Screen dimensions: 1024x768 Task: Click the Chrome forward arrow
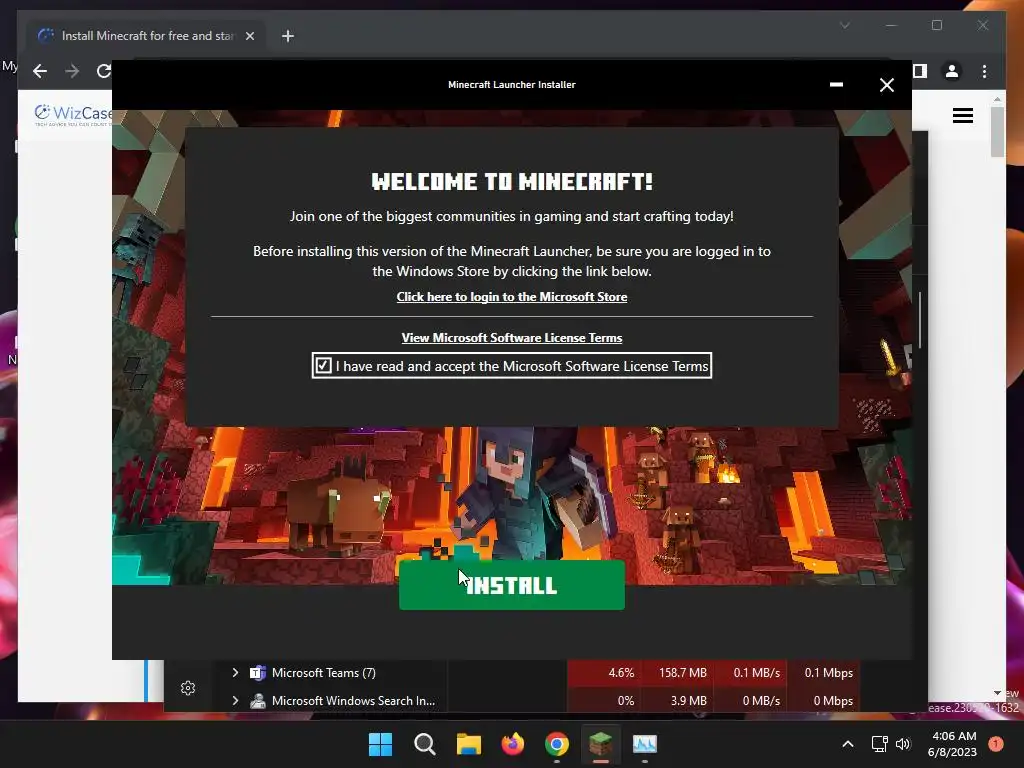tap(72, 71)
